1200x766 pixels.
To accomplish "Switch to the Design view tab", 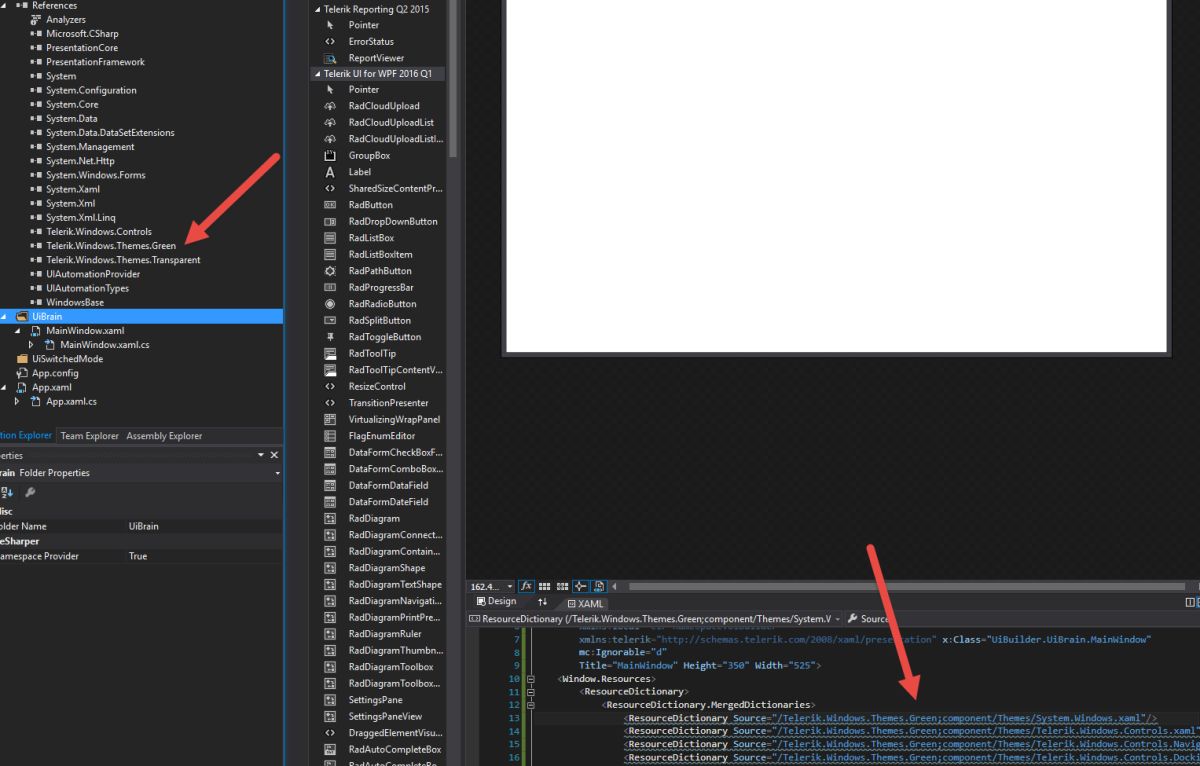I will point(496,602).
